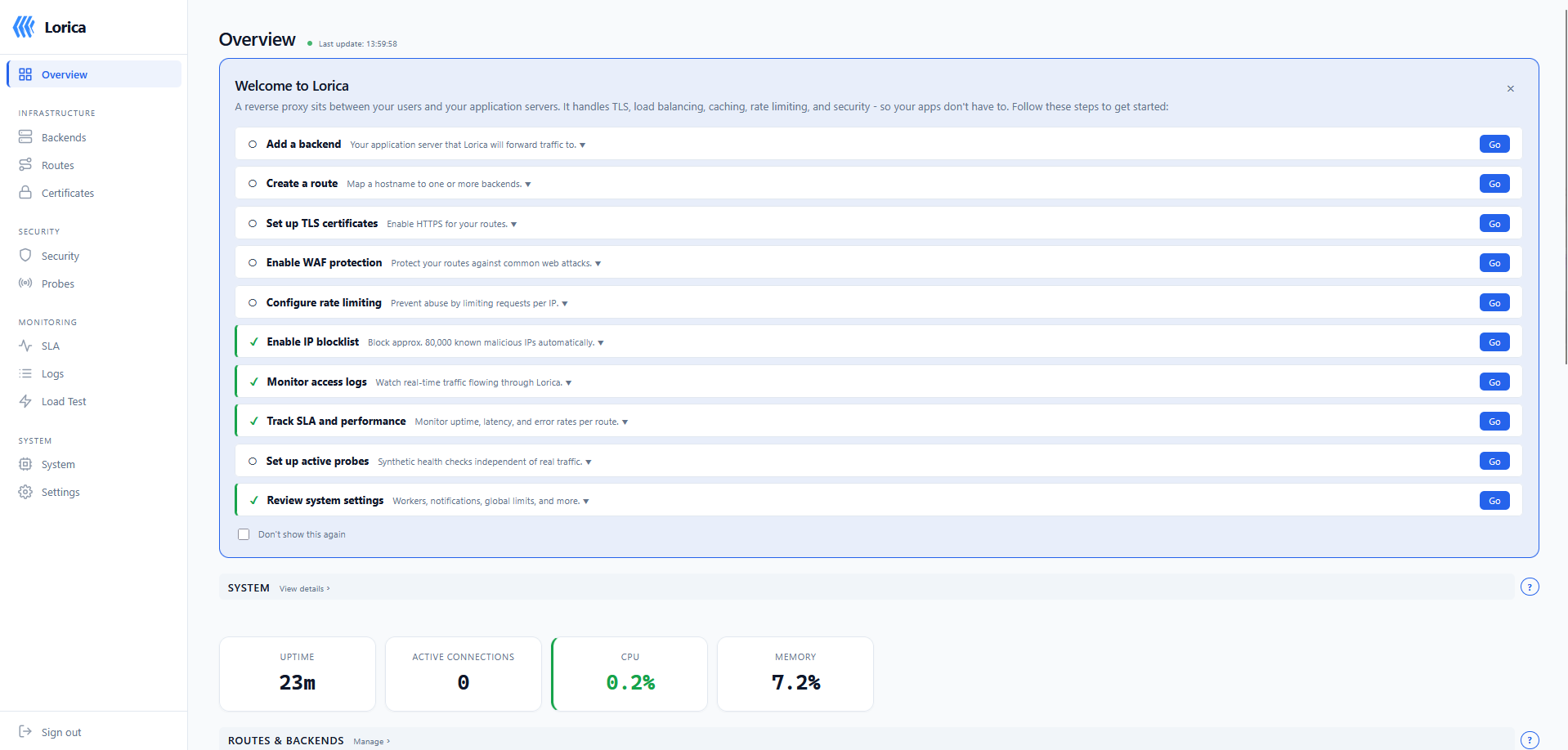The image size is (1568, 750).
Task: Expand the Review system settings details
Action: click(585, 502)
